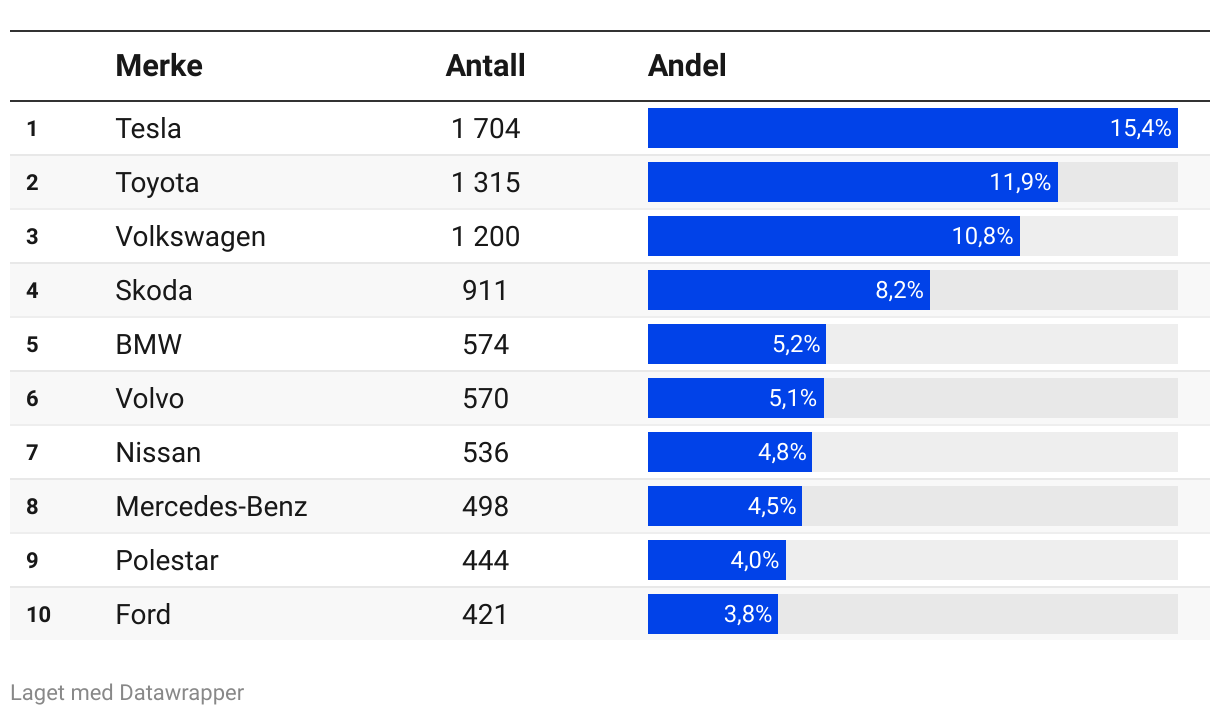1220x716 pixels.
Task: Select the Tesla brand name
Action: tap(148, 128)
